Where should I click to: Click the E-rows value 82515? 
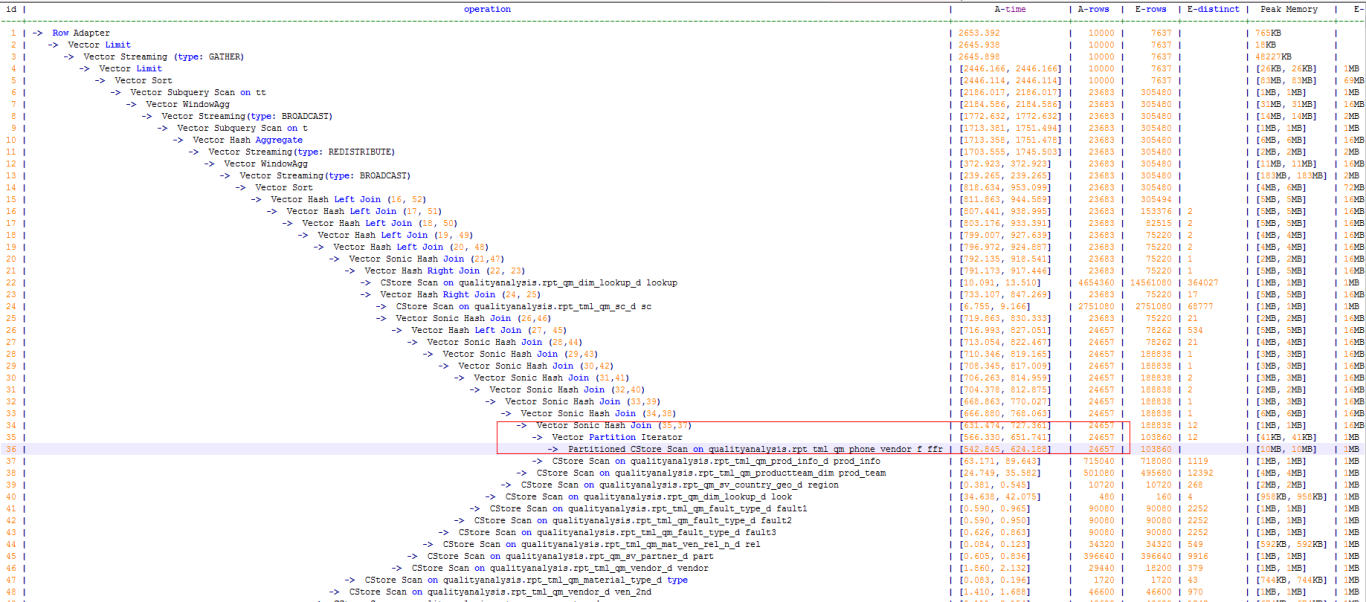tap(1157, 223)
